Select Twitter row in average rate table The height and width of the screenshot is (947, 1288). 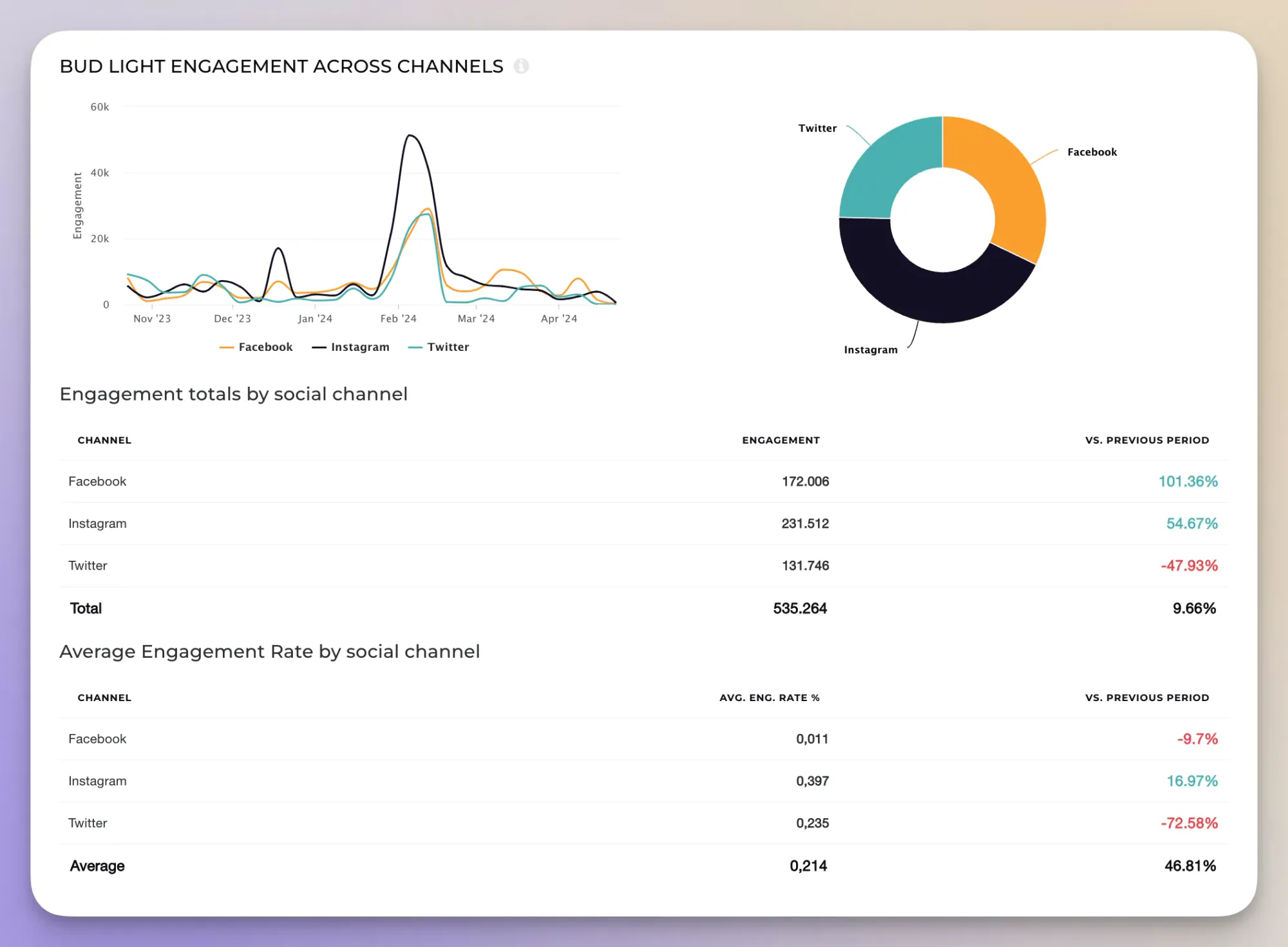[644, 823]
